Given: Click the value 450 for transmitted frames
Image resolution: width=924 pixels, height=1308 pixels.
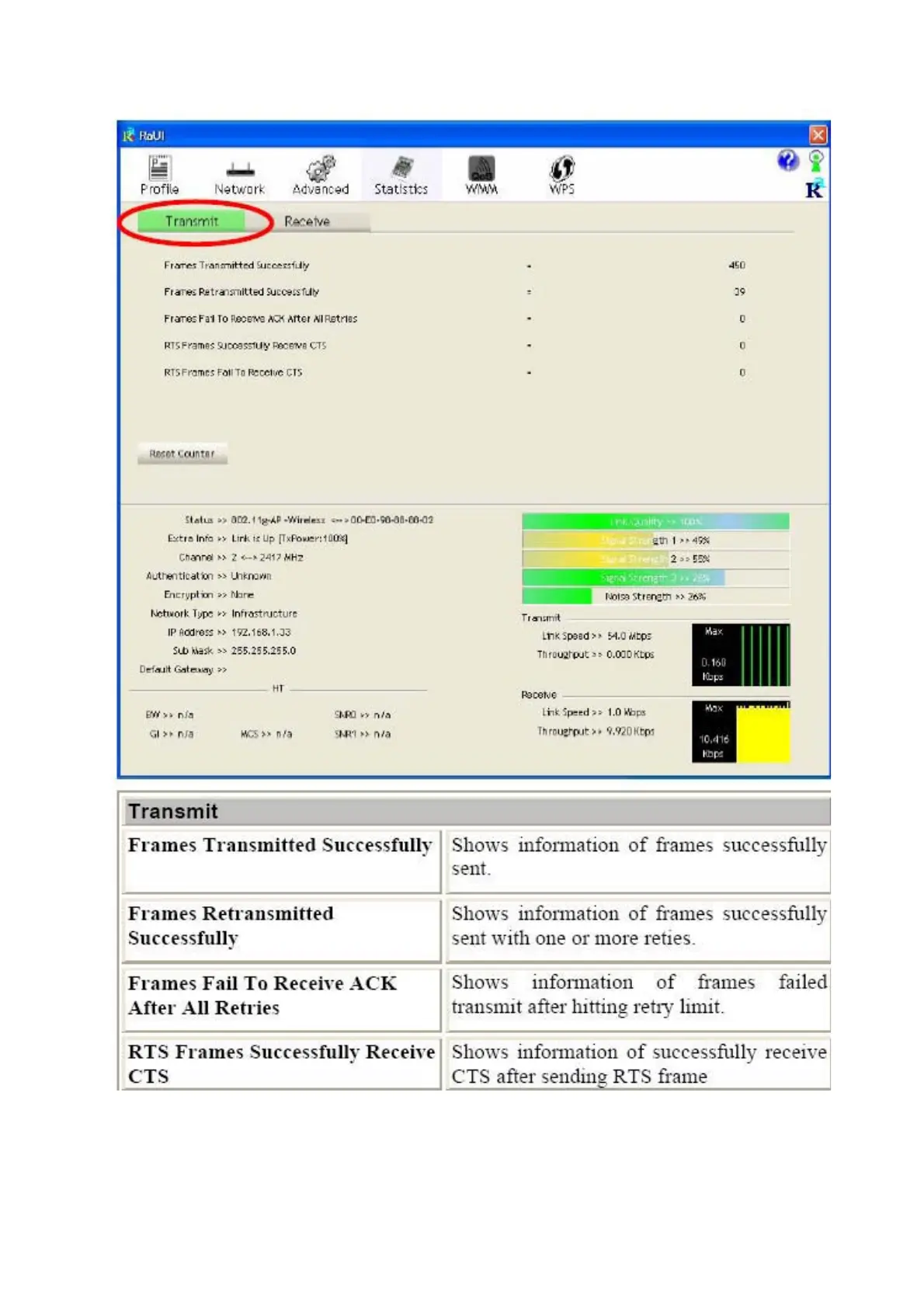Looking at the screenshot, I should point(737,266).
